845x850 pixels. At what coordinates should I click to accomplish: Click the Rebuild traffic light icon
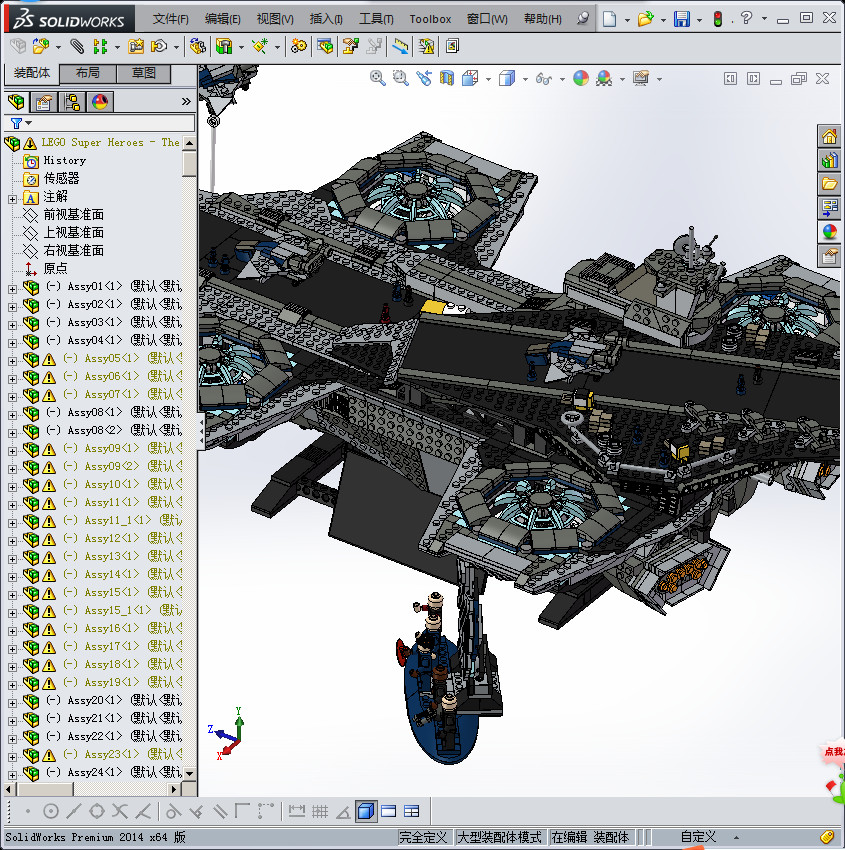pos(718,19)
